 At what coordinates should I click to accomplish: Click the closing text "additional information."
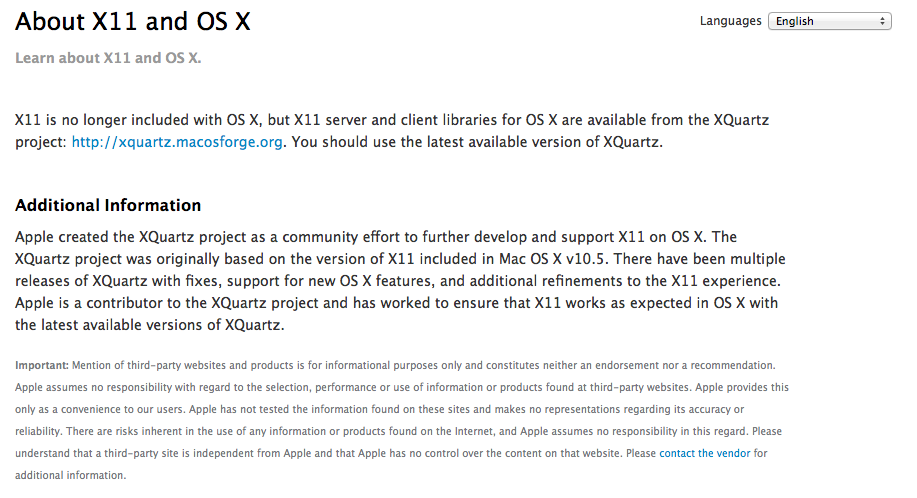pyautogui.click(x=70, y=475)
